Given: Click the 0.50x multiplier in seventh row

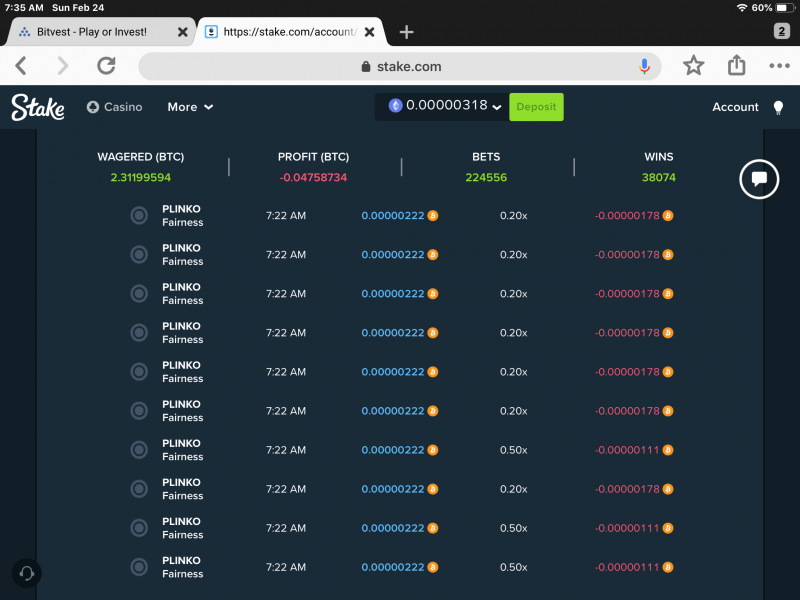Looking at the screenshot, I should click(x=513, y=450).
